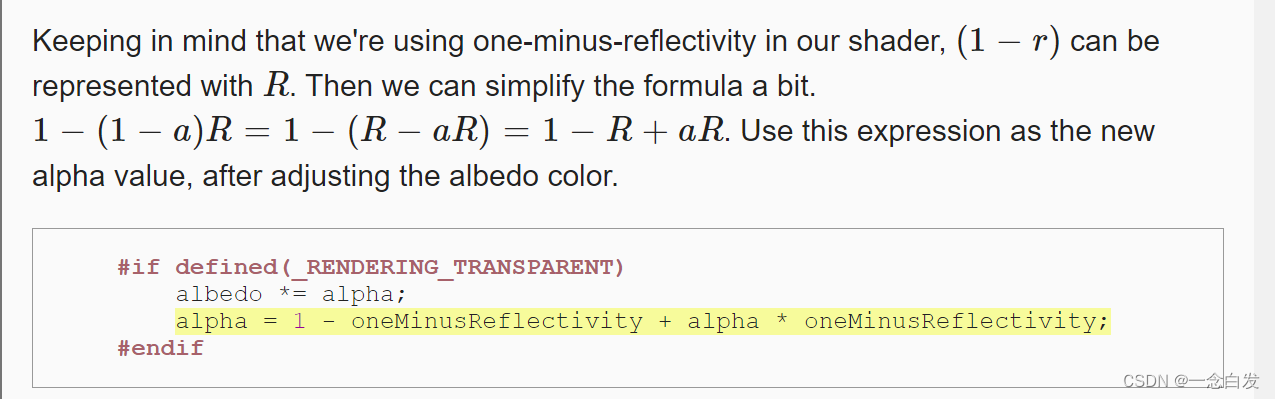Click the italic R symbol after 'represented with'
The width and height of the screenshot is (1275, 399).
point(275,86)
